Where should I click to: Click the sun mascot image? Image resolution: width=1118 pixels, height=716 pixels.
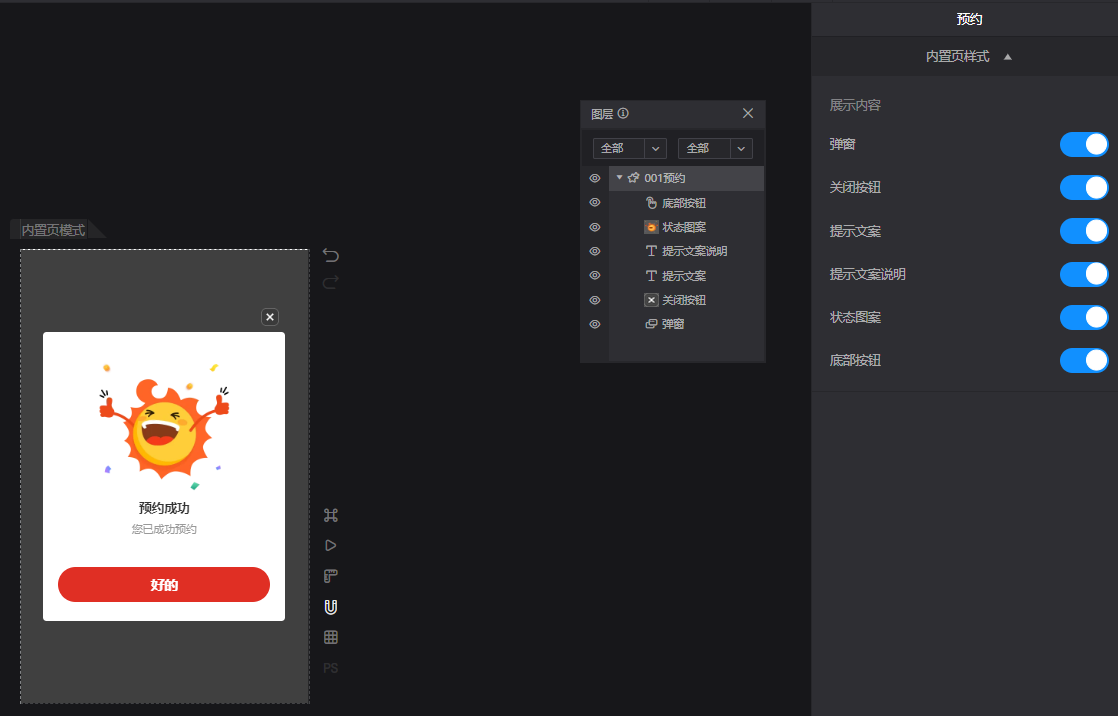pyautogui.click(x=164, y=426)
